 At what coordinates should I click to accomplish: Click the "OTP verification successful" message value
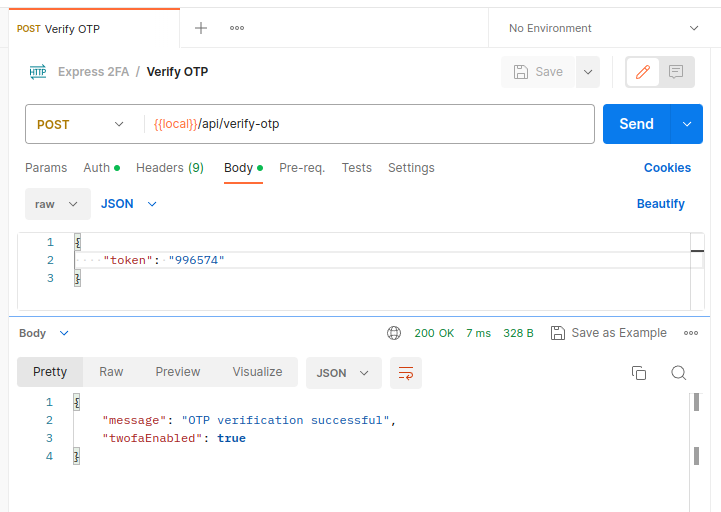[286, 420]
